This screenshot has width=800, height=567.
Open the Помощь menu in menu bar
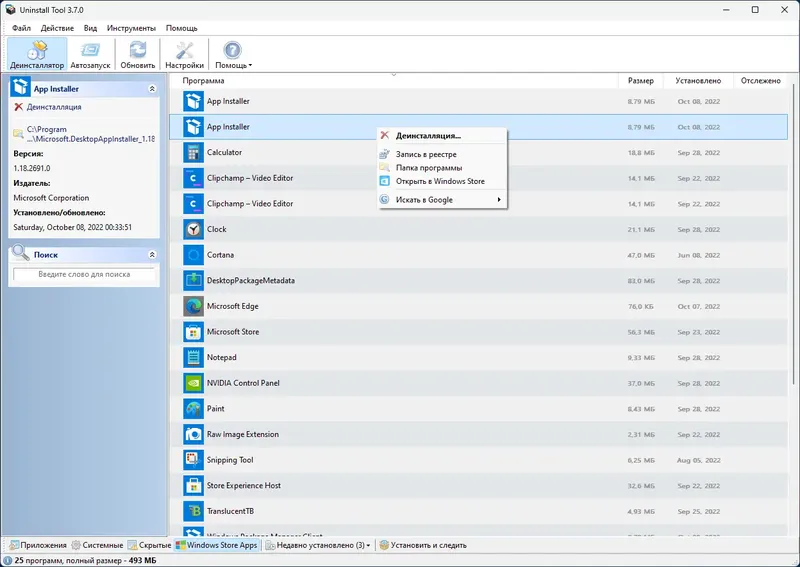tap(182, 28)
